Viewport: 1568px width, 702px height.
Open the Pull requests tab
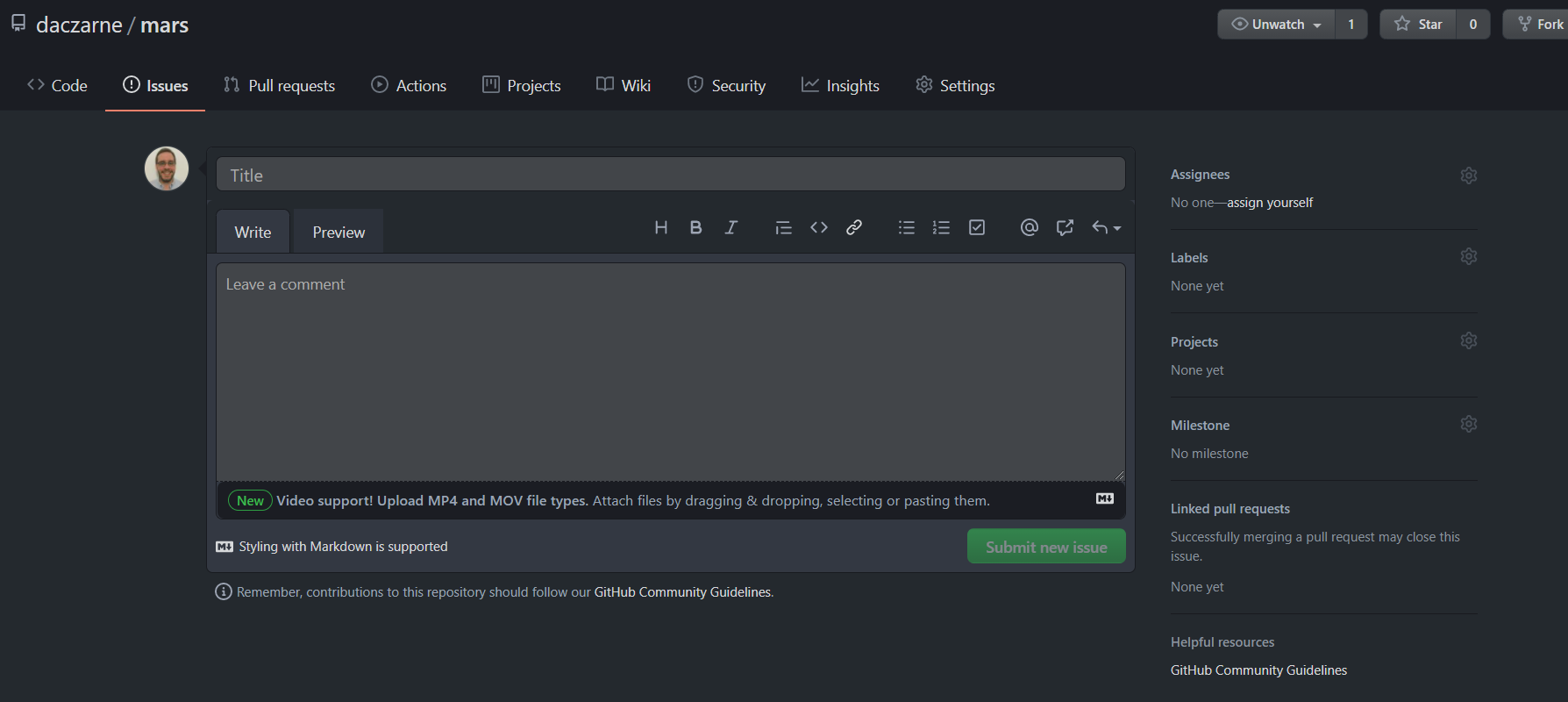(x=280, y=86)
